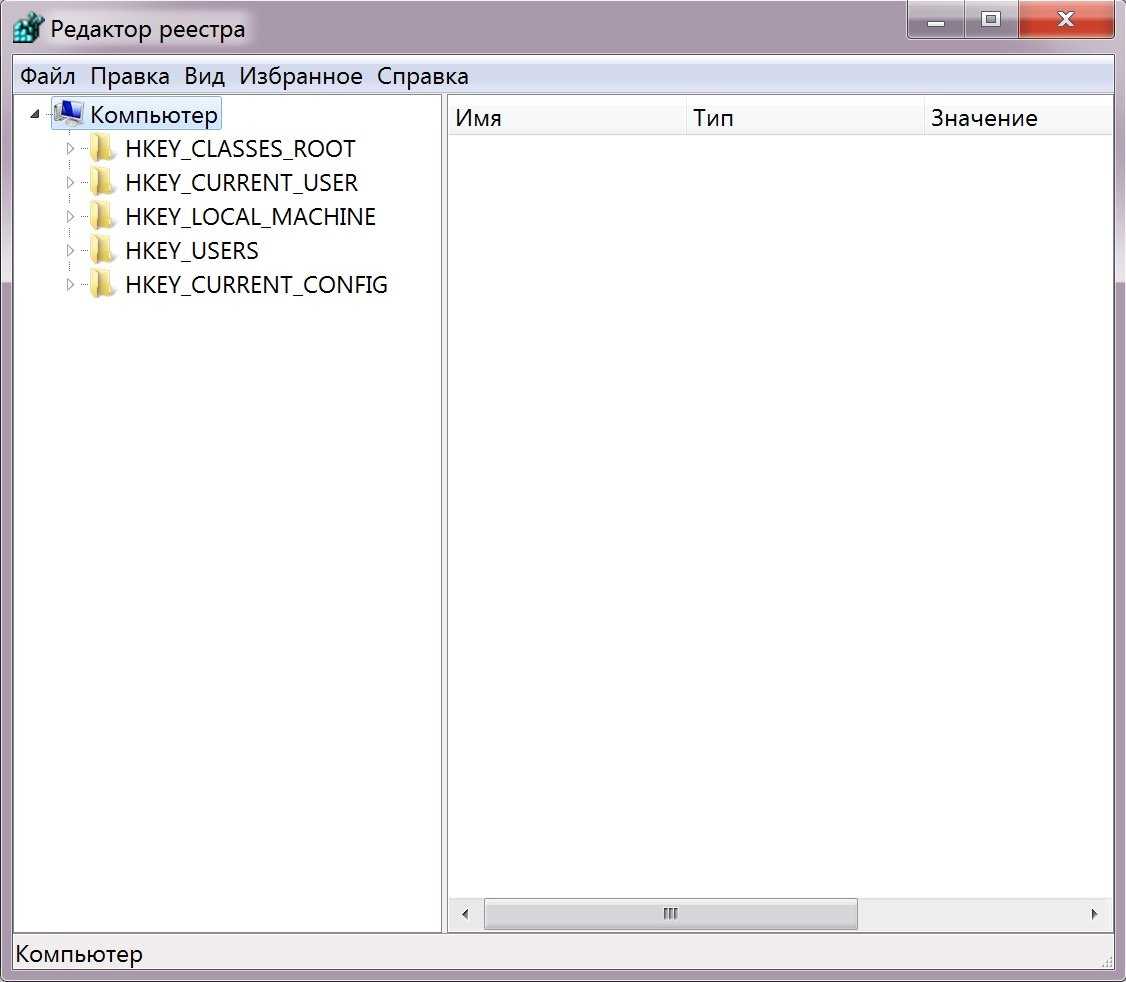This screenshot has height=982, width=1126.
Task: Select the HKEY_CURRENT_CONFIG label
Action: pos(256,284)
